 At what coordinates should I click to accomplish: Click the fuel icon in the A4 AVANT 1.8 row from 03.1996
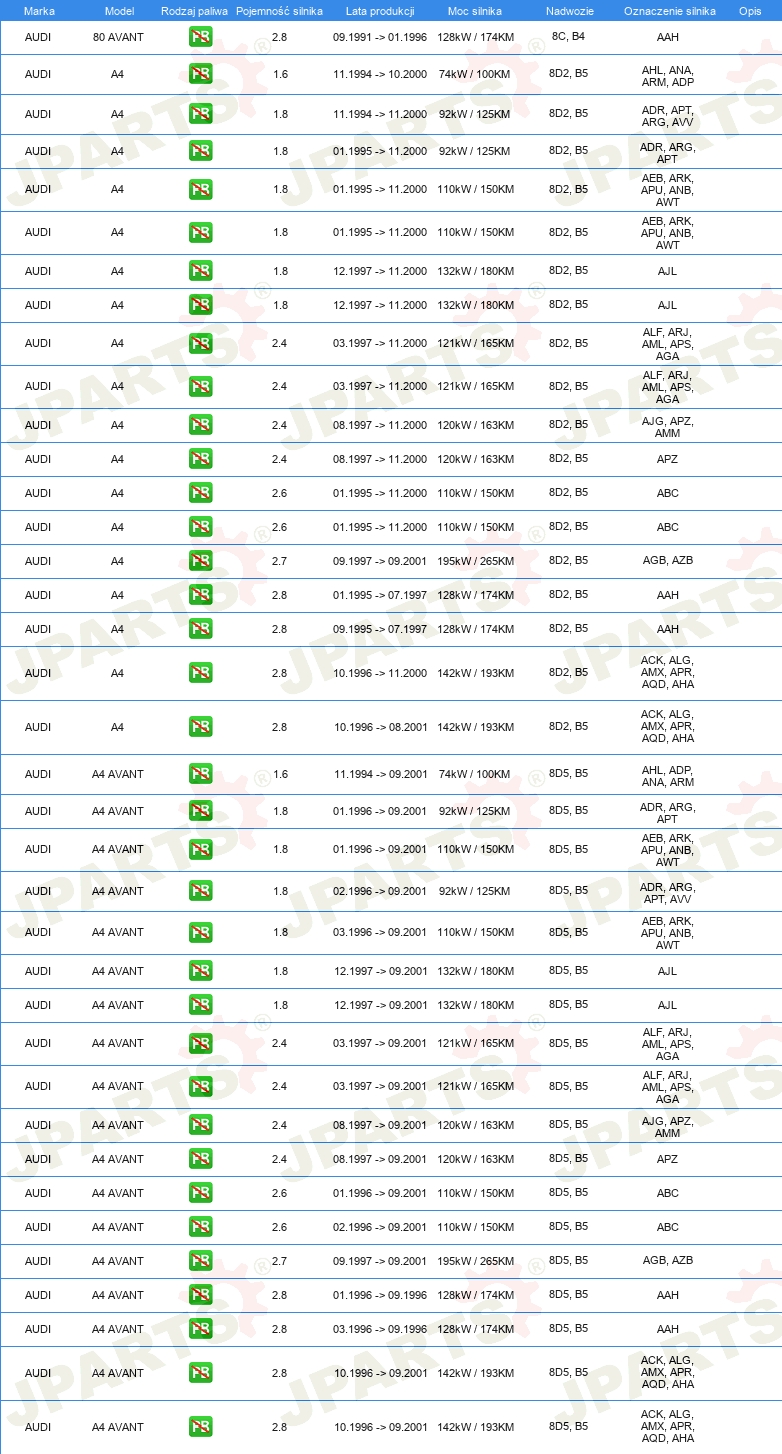(200, 932)
